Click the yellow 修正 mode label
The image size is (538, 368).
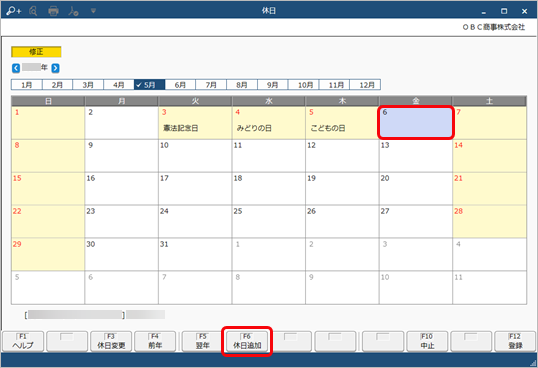pyautogui.click(x=36, y=52)
